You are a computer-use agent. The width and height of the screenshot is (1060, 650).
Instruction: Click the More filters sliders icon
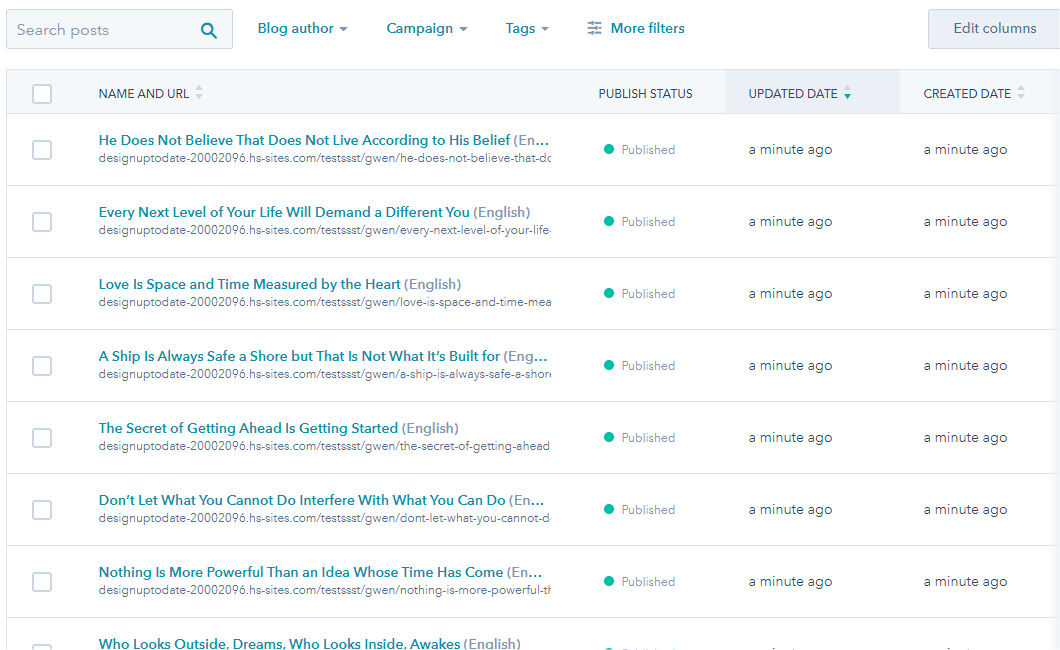pos(595,28)
